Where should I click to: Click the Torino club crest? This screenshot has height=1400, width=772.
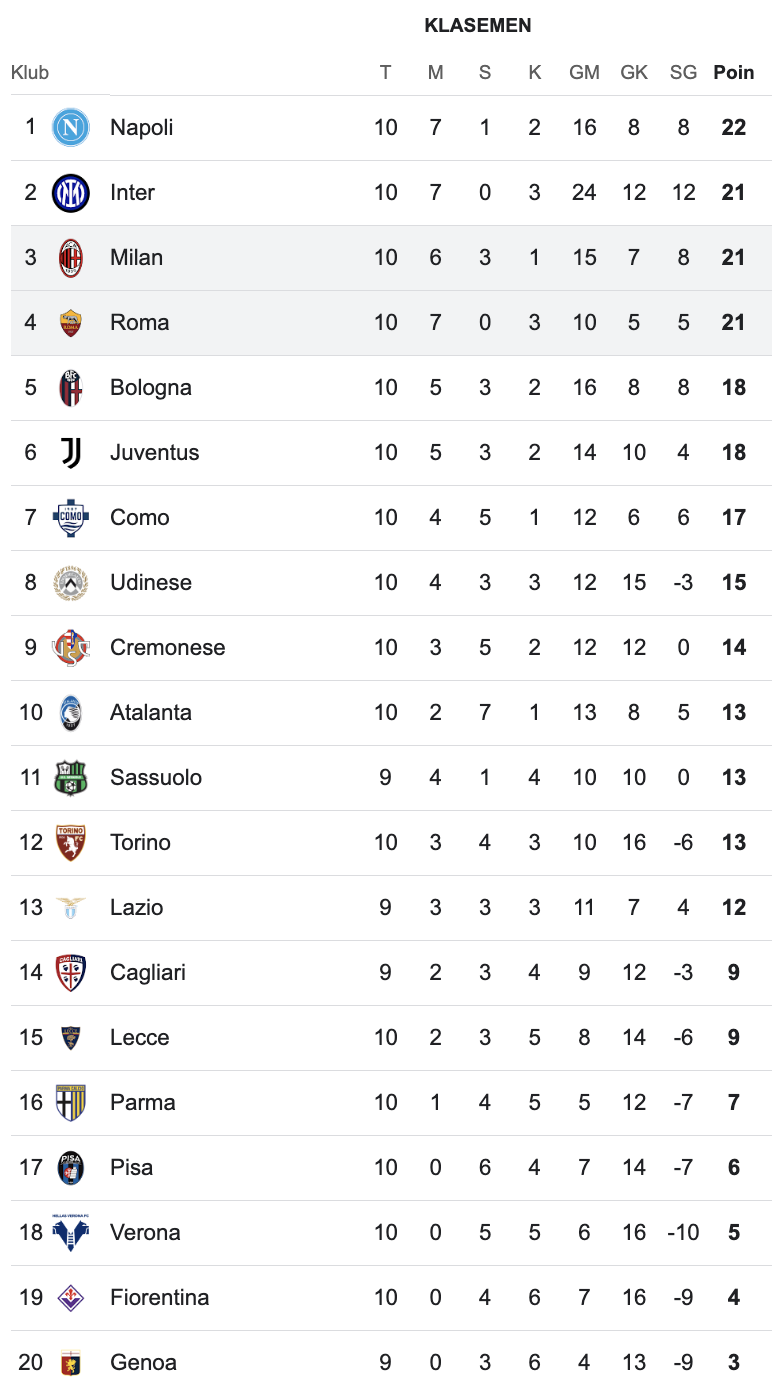click(71, 842)
